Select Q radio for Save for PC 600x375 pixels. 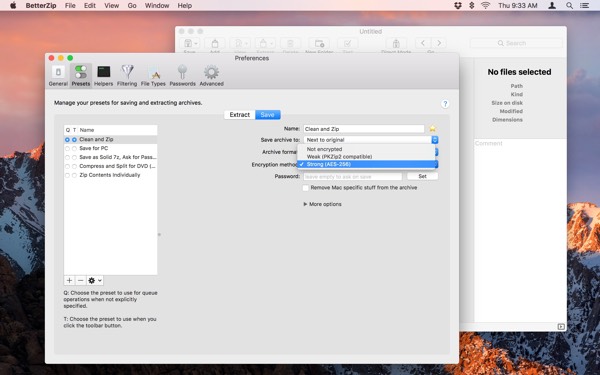67,148
